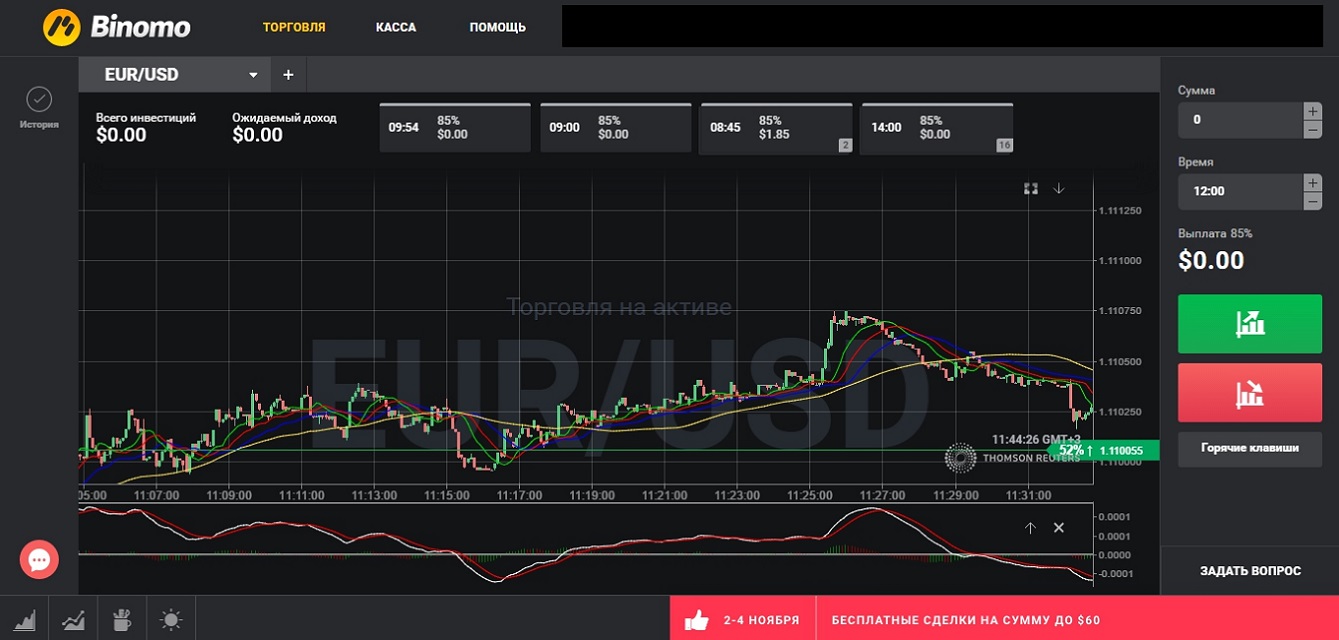Click the Выплата 85% payout label
Screen dimensions: 1339x640
[x=1215, y=233]
